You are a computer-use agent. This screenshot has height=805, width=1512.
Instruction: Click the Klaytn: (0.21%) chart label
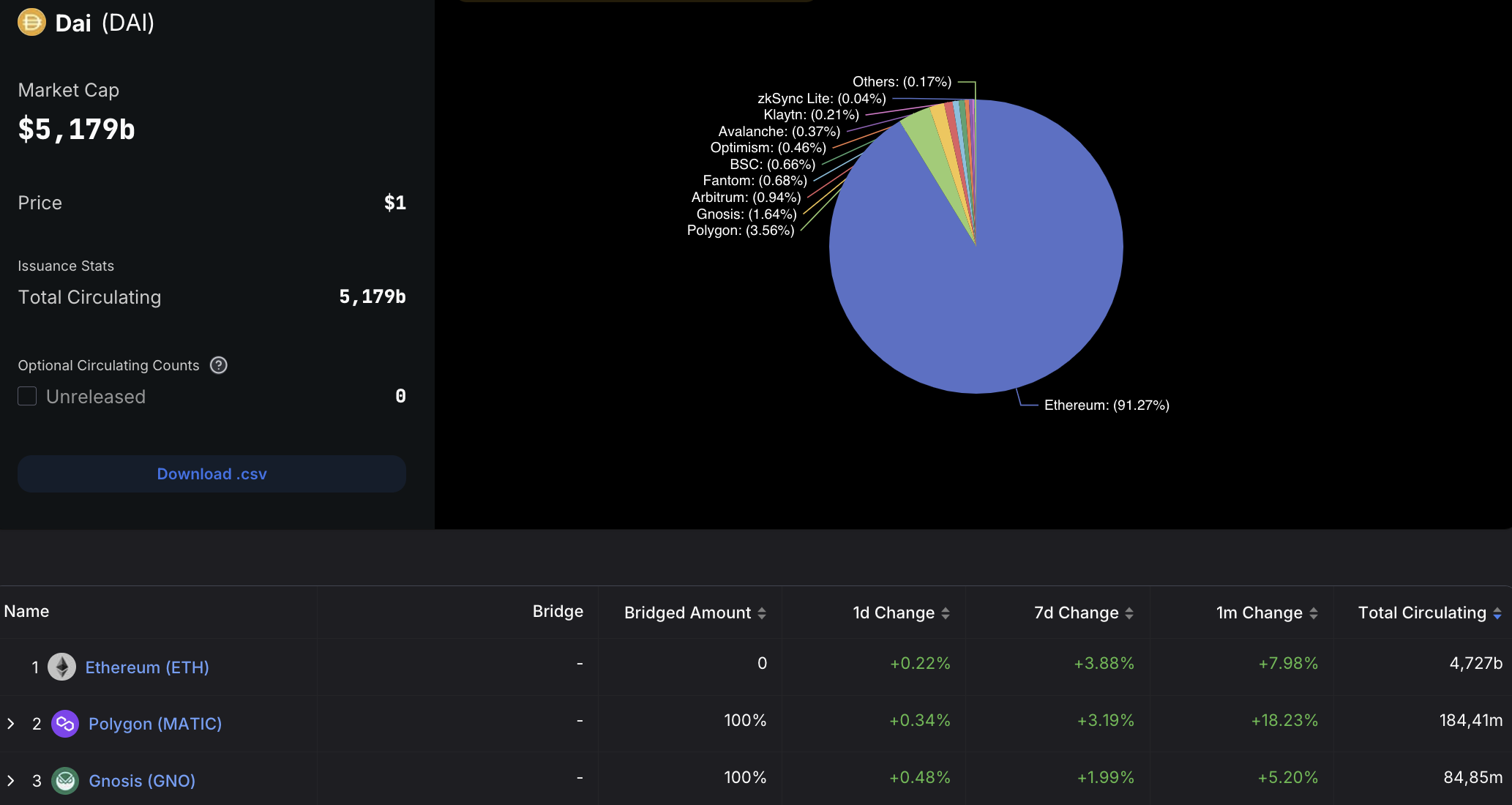tap(811, 114)
